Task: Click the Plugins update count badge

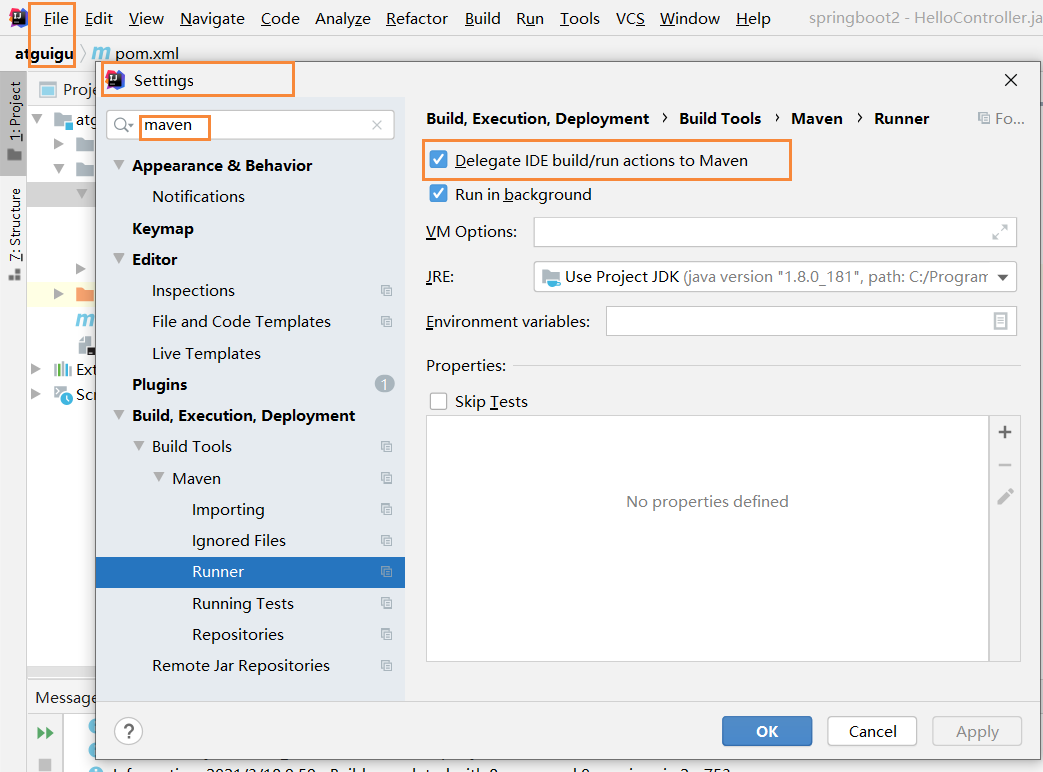Action: pos(384,384)
